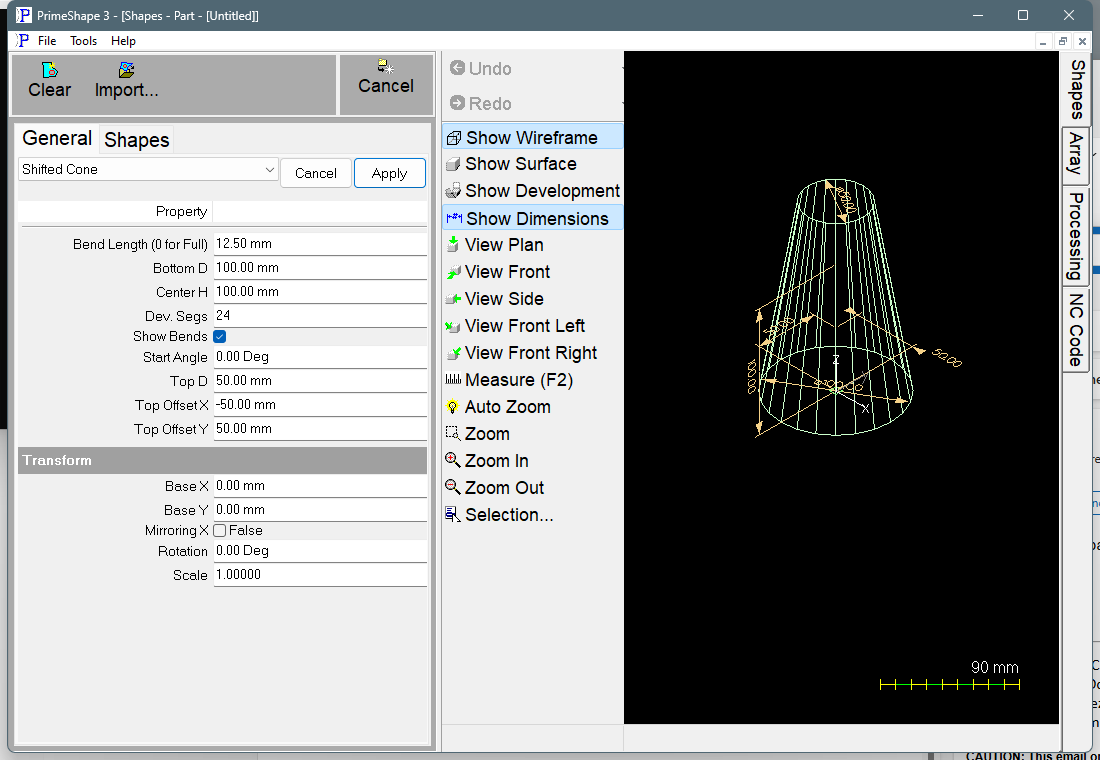The width and height of the screenshot is (1100, 760).
Task: Click the wireframe cone in viewport
Action: click(x=836, y=309)
